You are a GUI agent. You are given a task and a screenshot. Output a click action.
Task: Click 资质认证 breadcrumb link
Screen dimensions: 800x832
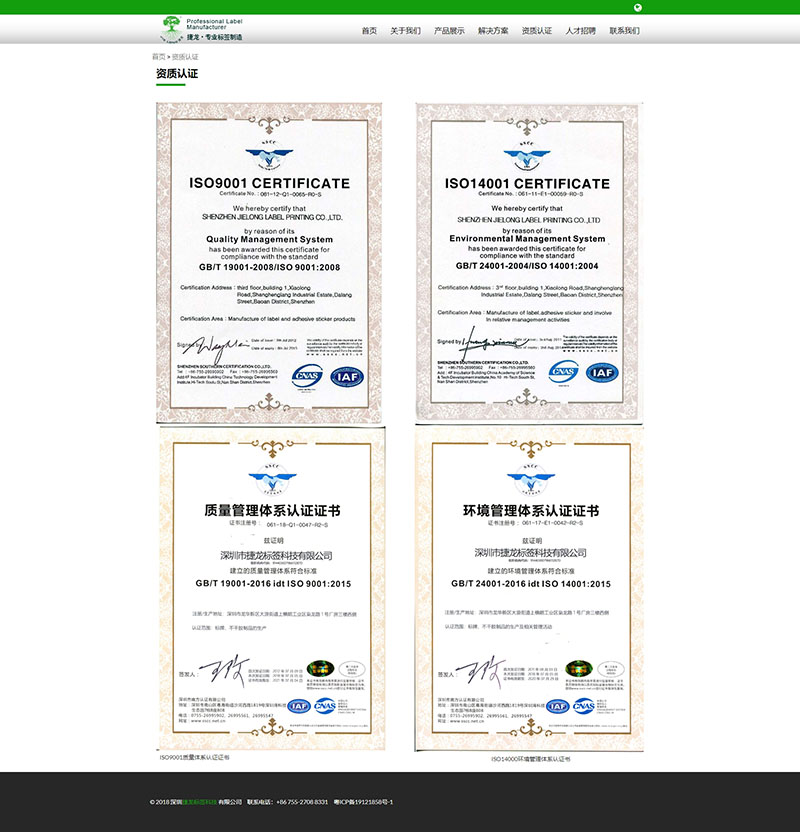[x=185, y=57]
